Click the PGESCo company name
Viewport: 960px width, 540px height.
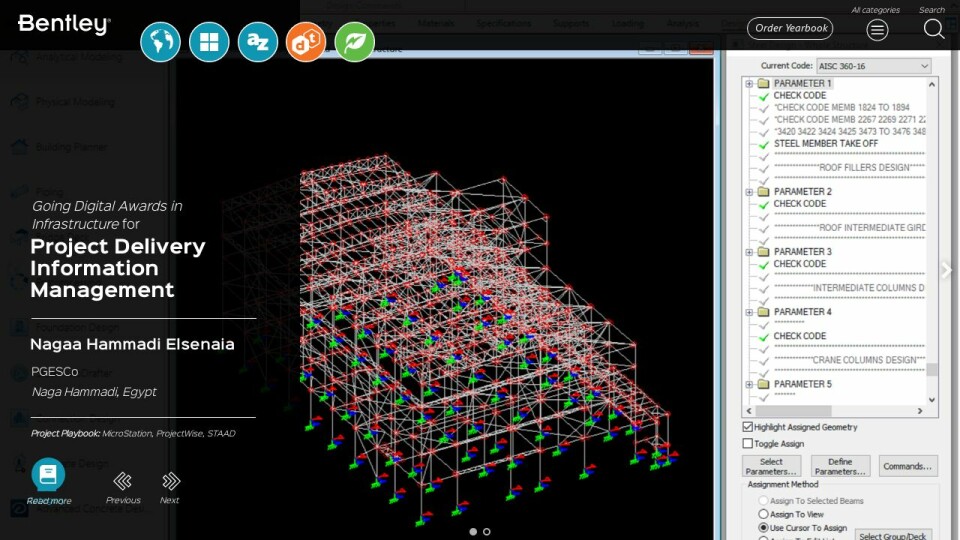(54, 372)
